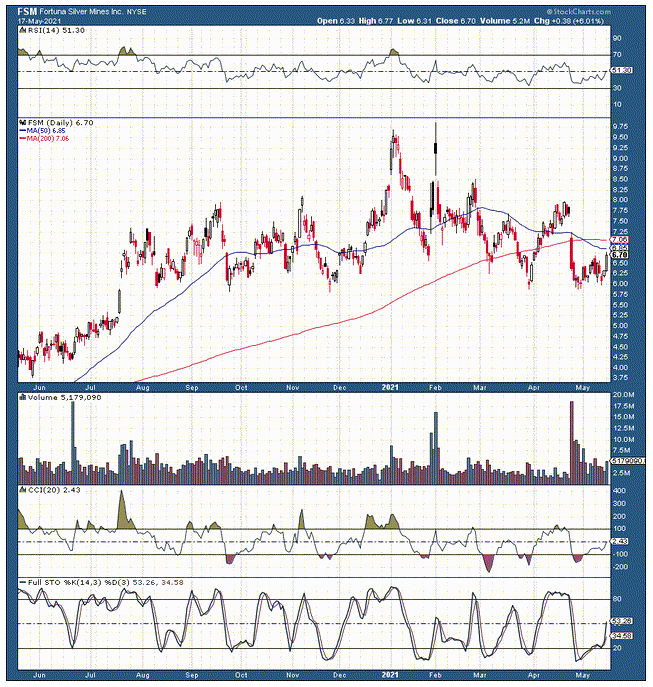Click the 80 label on stochastic axis
This screenshot has height=687, width=653.
[x=618, y=599]
